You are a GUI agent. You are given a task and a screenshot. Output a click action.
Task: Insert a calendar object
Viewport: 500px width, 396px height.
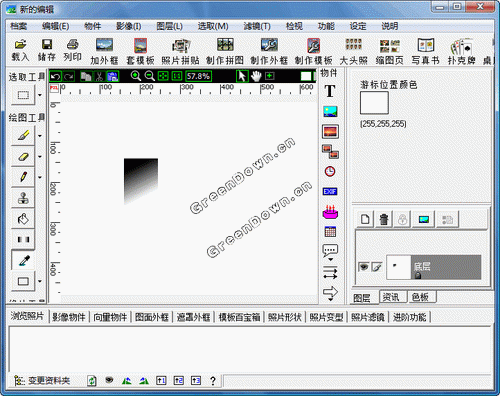(x=330, y=231)
